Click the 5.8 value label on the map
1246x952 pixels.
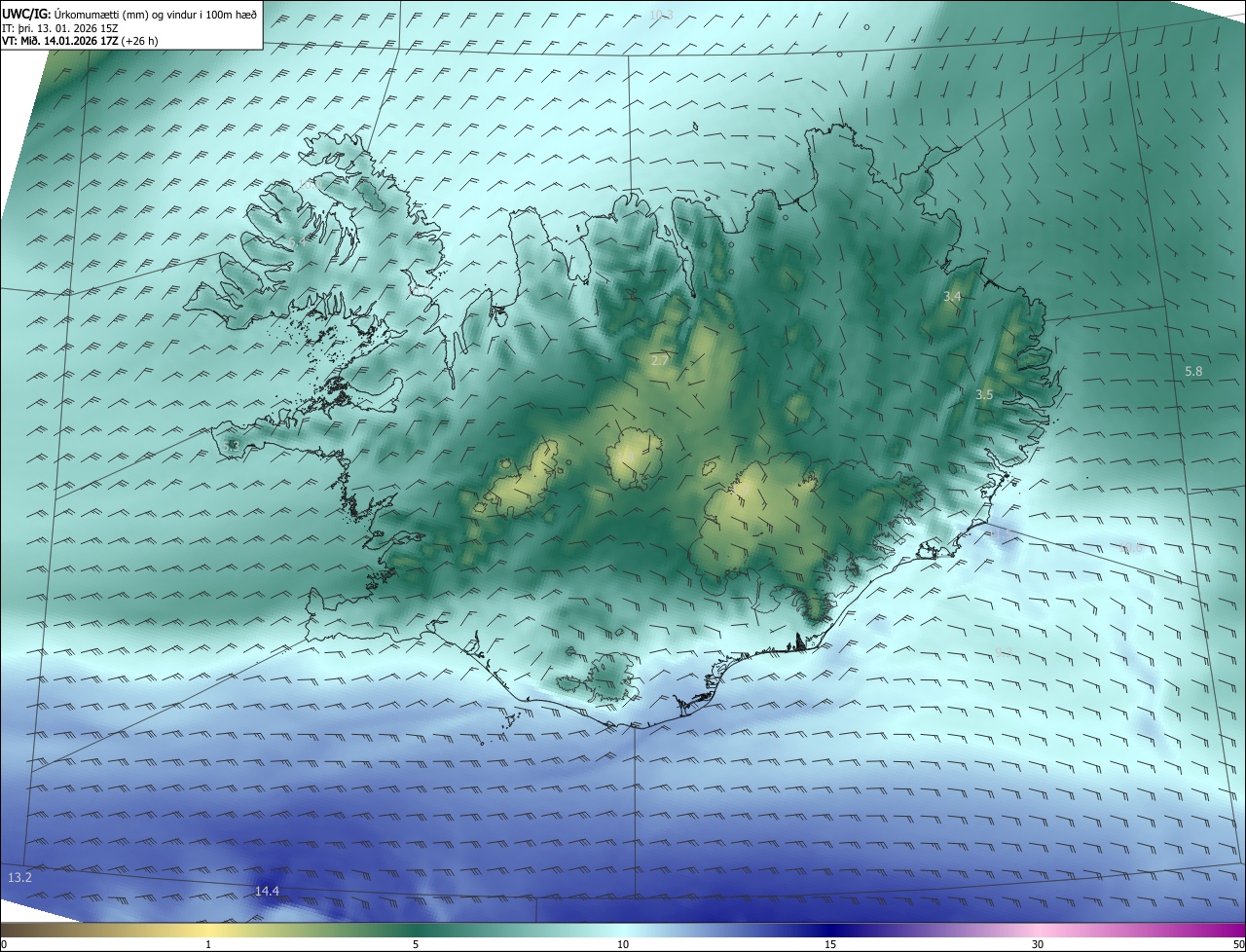[x=1193, y=372]
